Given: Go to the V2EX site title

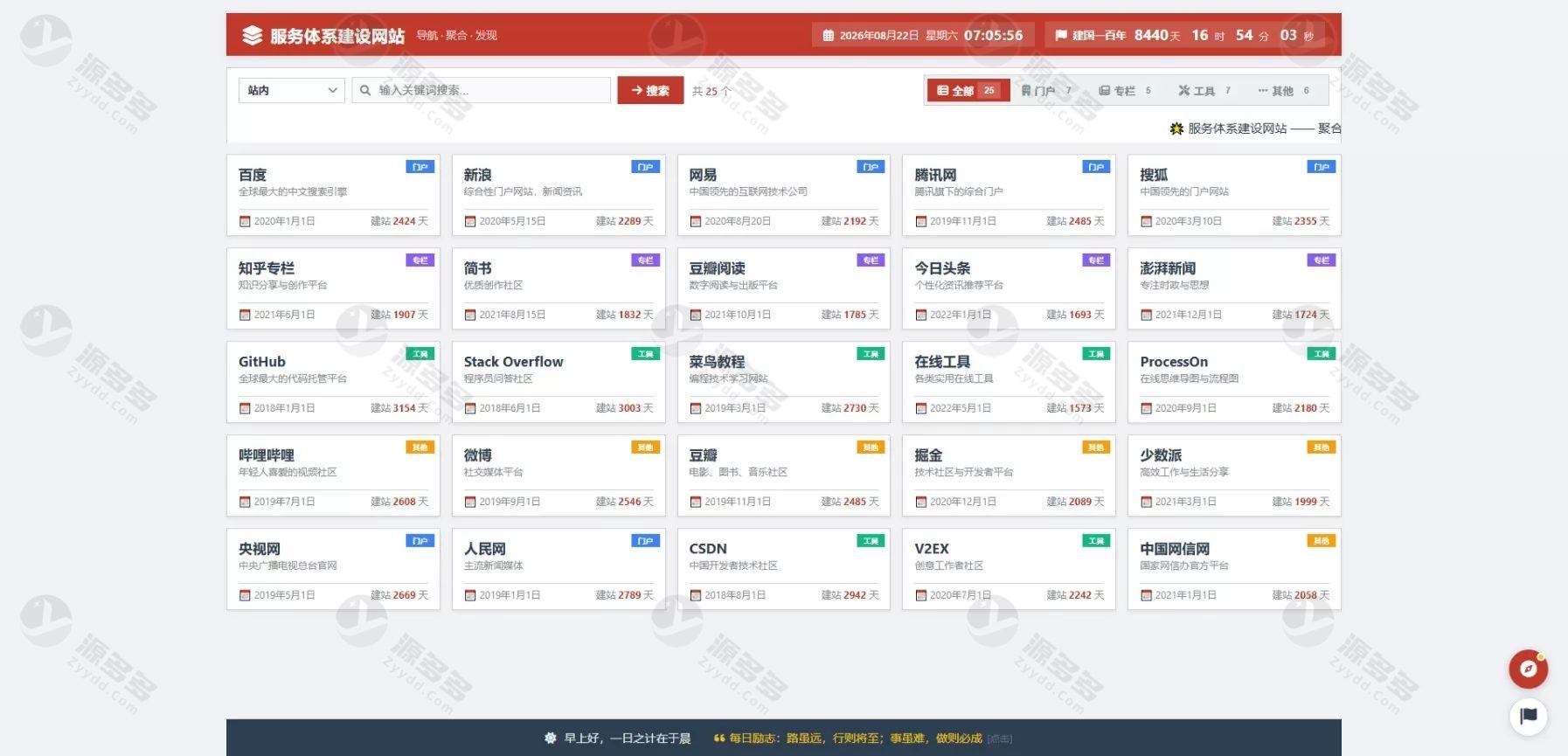Looking at the screenshot, I should tap(932, 549).
